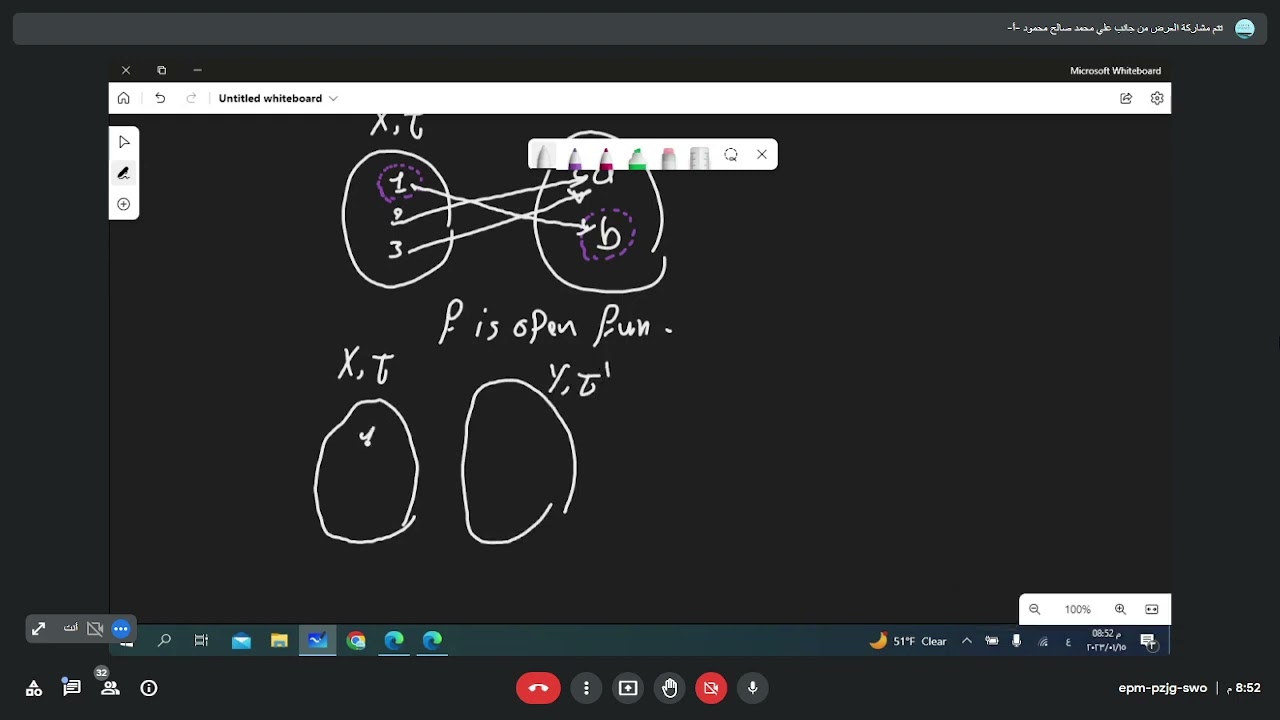Viewport: 1280px width, 720px height.
Task: Open Task View on taskbar
Action: [x=202, y=641]
